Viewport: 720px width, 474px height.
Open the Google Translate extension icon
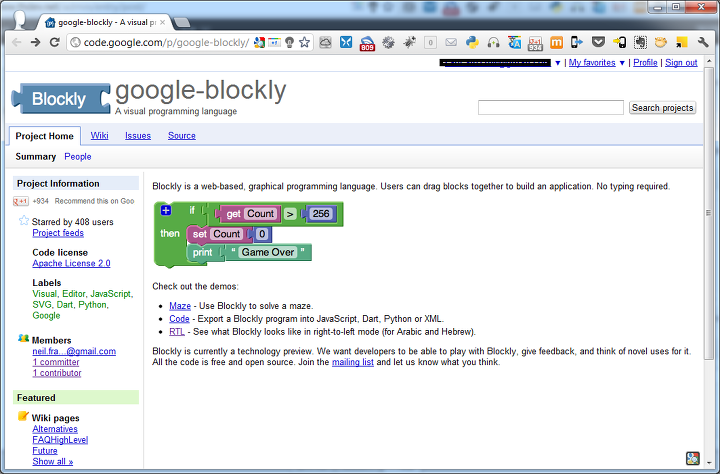tap(514, 43)
